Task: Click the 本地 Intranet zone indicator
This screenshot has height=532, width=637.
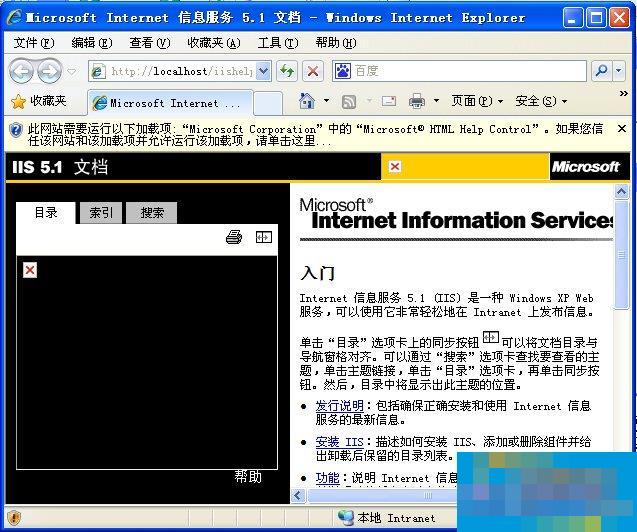Action: (387, 518)
